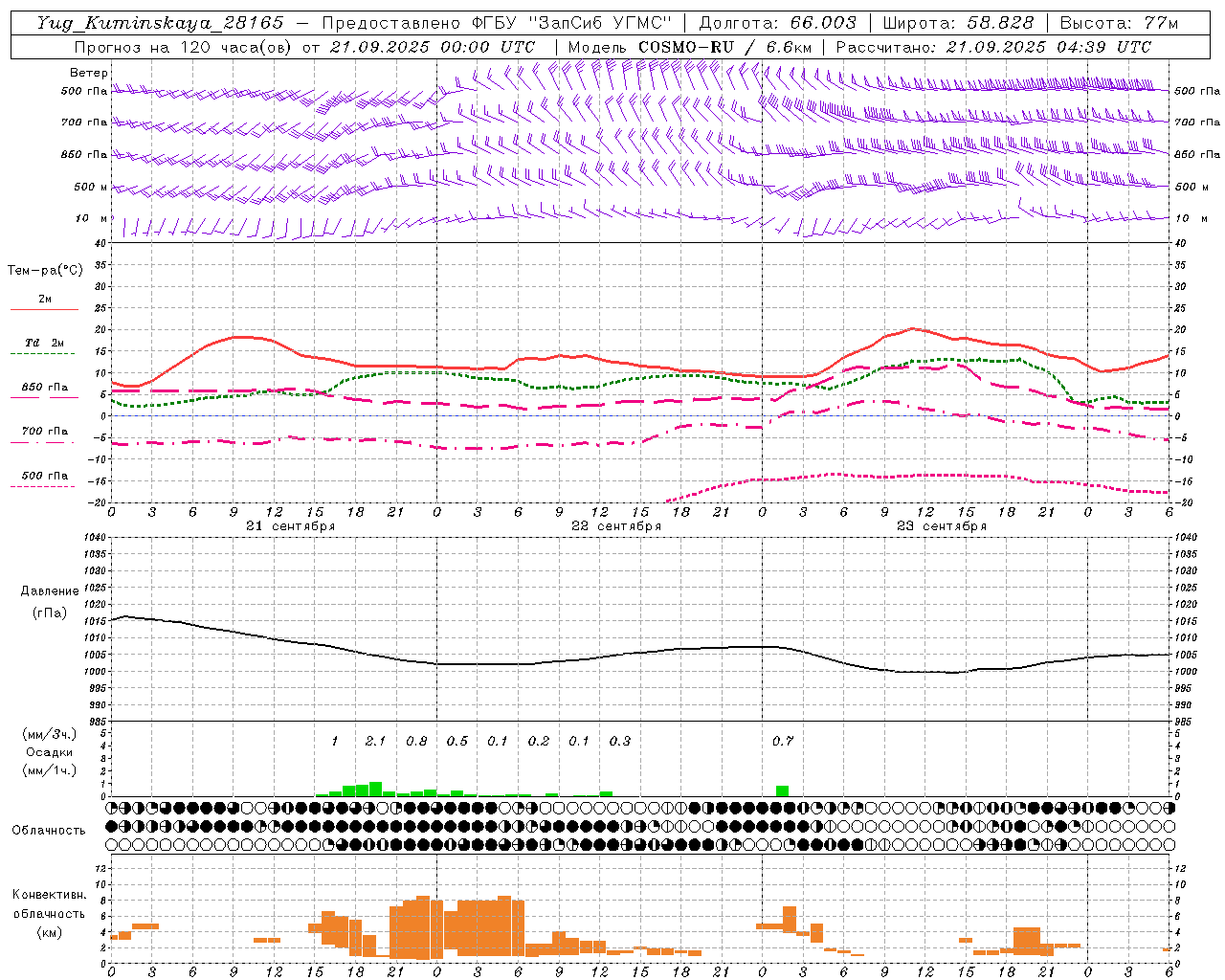Click the line sample under the 2м legend
This screenshot has width=1225, height=980.
44,309
